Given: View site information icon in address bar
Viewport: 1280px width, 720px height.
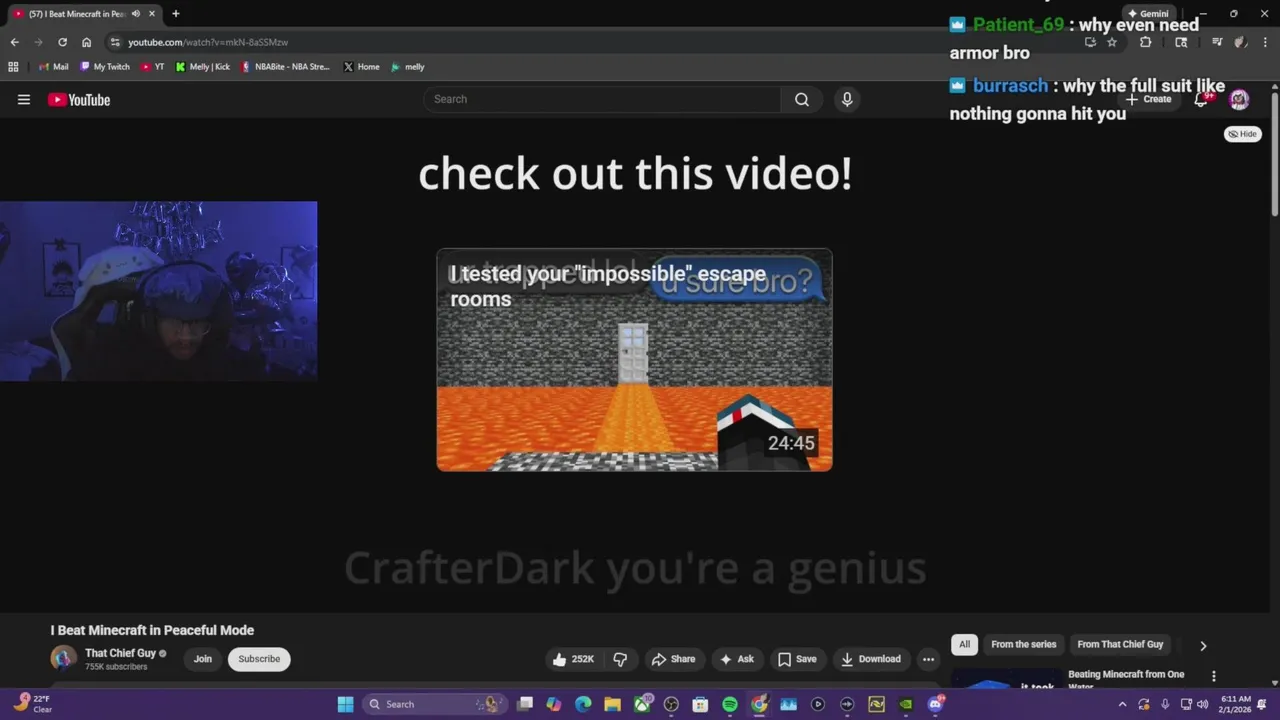Looking at the screenshot, I should 115,42.
